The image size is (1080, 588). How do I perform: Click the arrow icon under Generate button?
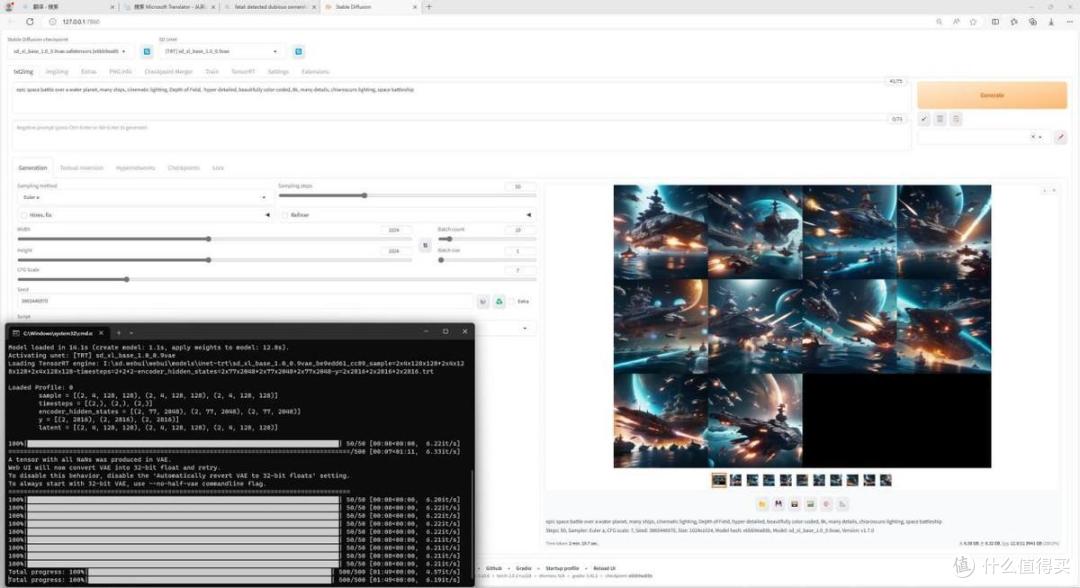pyautogui.click(x=924, y=119)
